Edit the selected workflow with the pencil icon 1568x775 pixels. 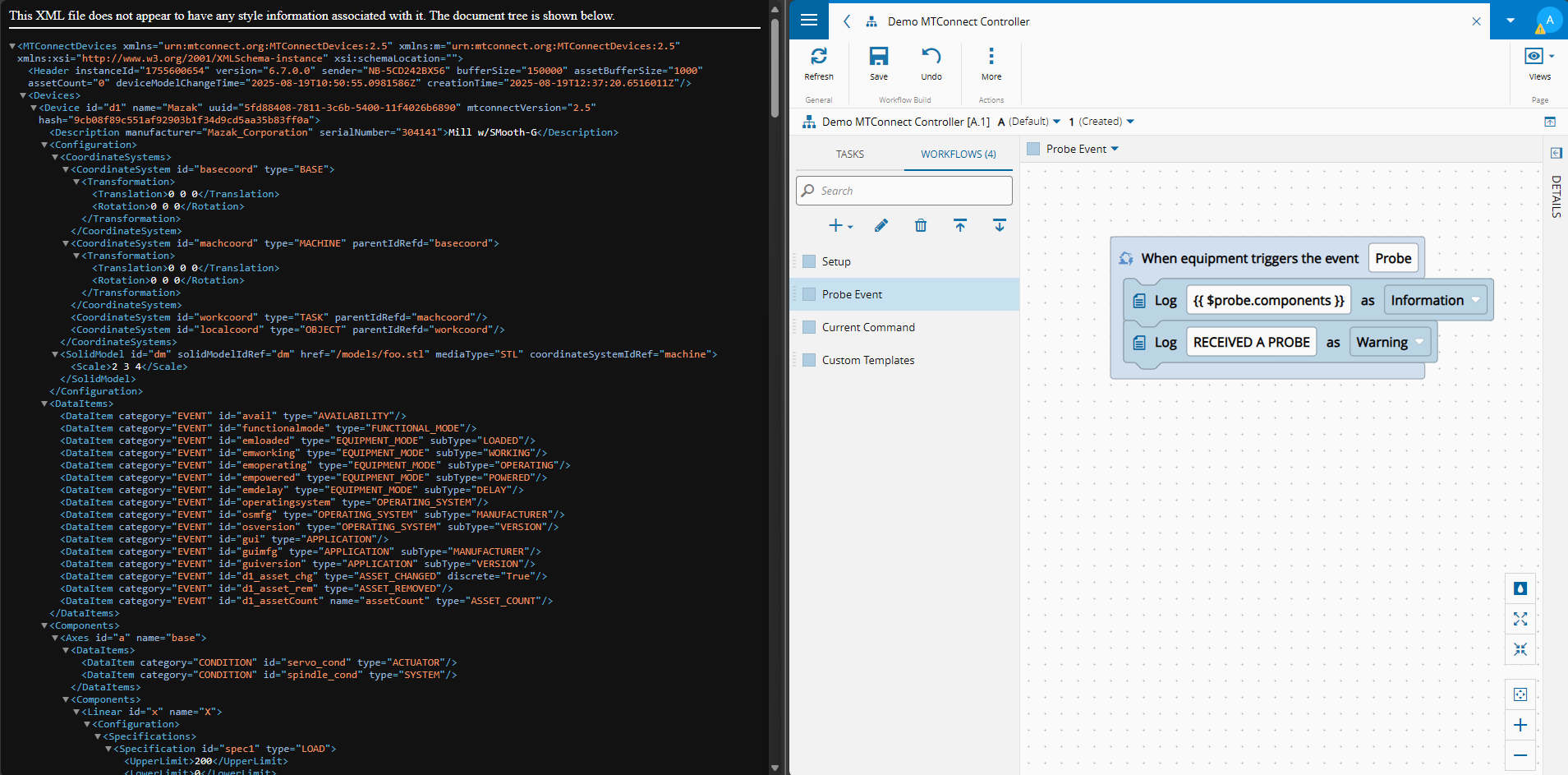[x=880, y=225]
